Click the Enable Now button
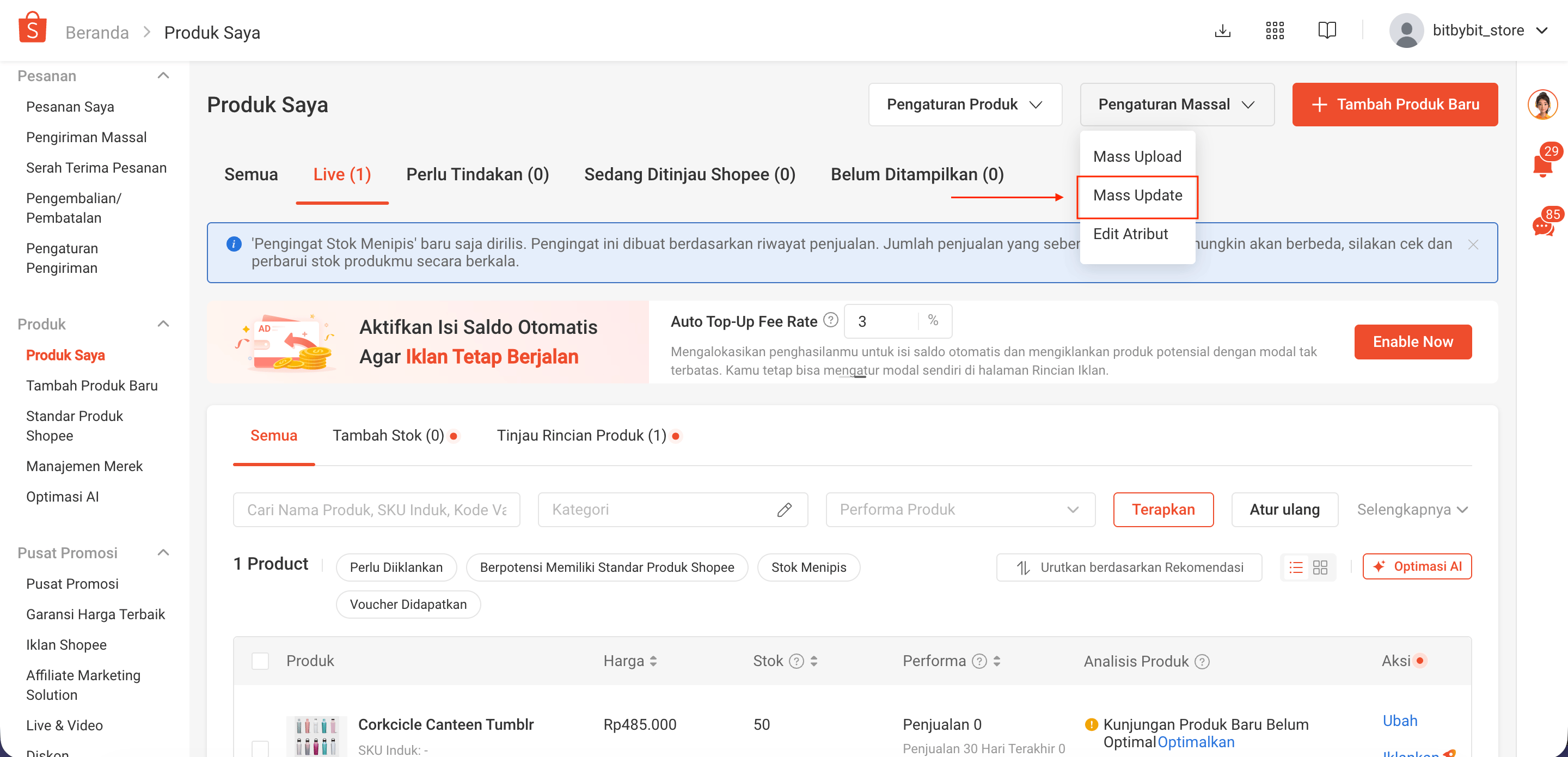 (1412, 342)
